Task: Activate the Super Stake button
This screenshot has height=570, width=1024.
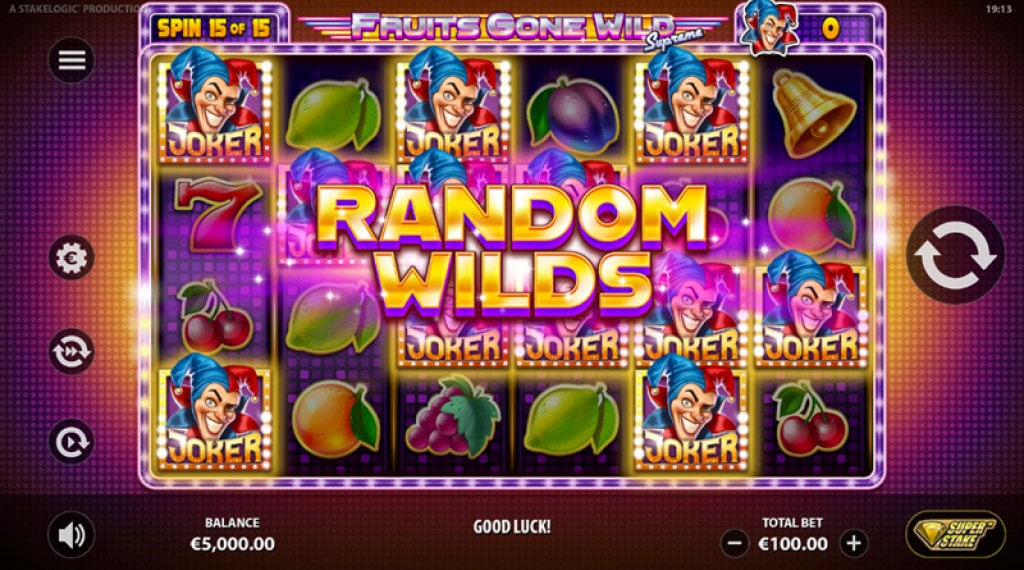Action: pyautogui.click(x=955, y=534)
